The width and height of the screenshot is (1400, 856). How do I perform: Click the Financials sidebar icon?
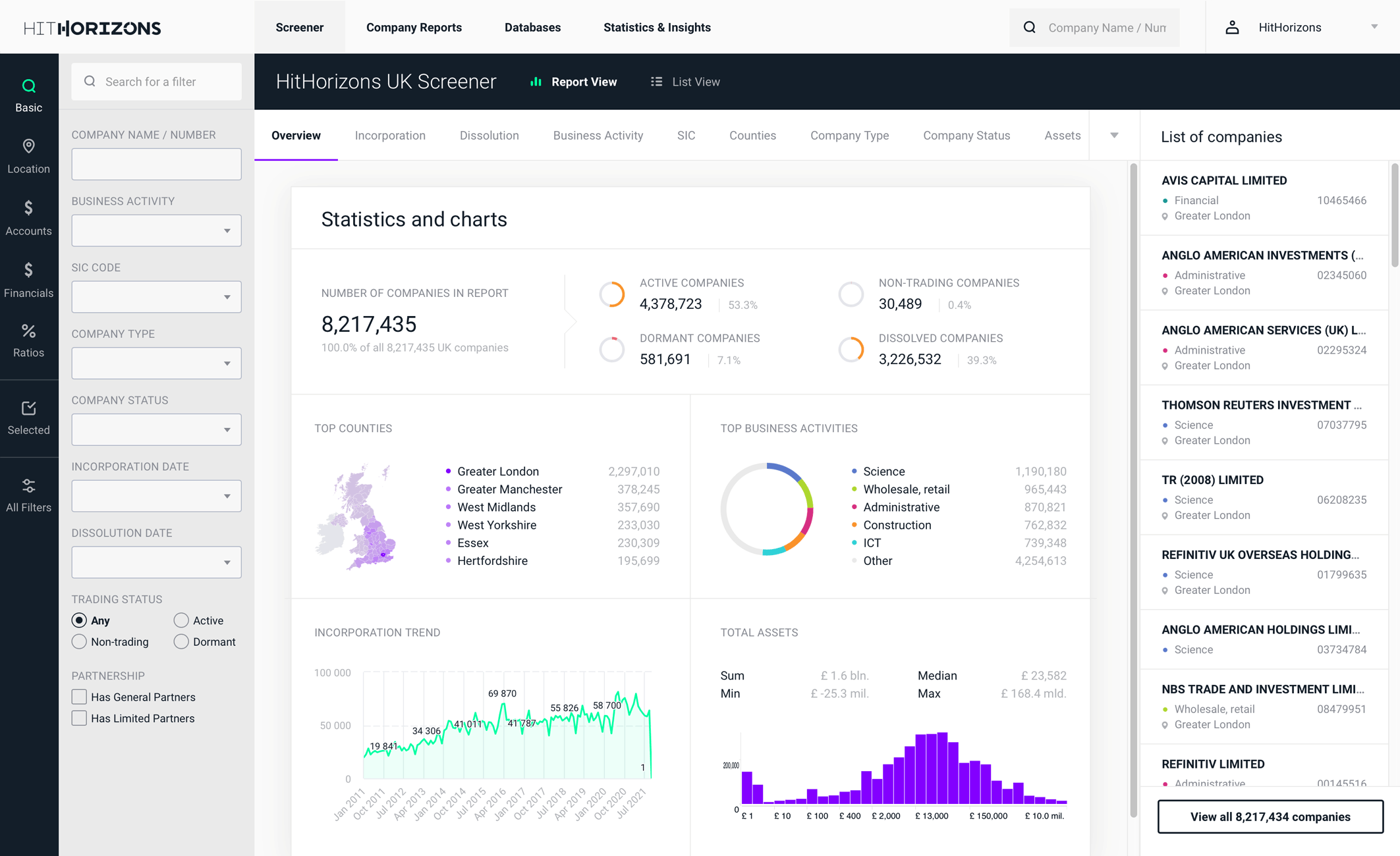pyautogui.click(x=28, y=270)
